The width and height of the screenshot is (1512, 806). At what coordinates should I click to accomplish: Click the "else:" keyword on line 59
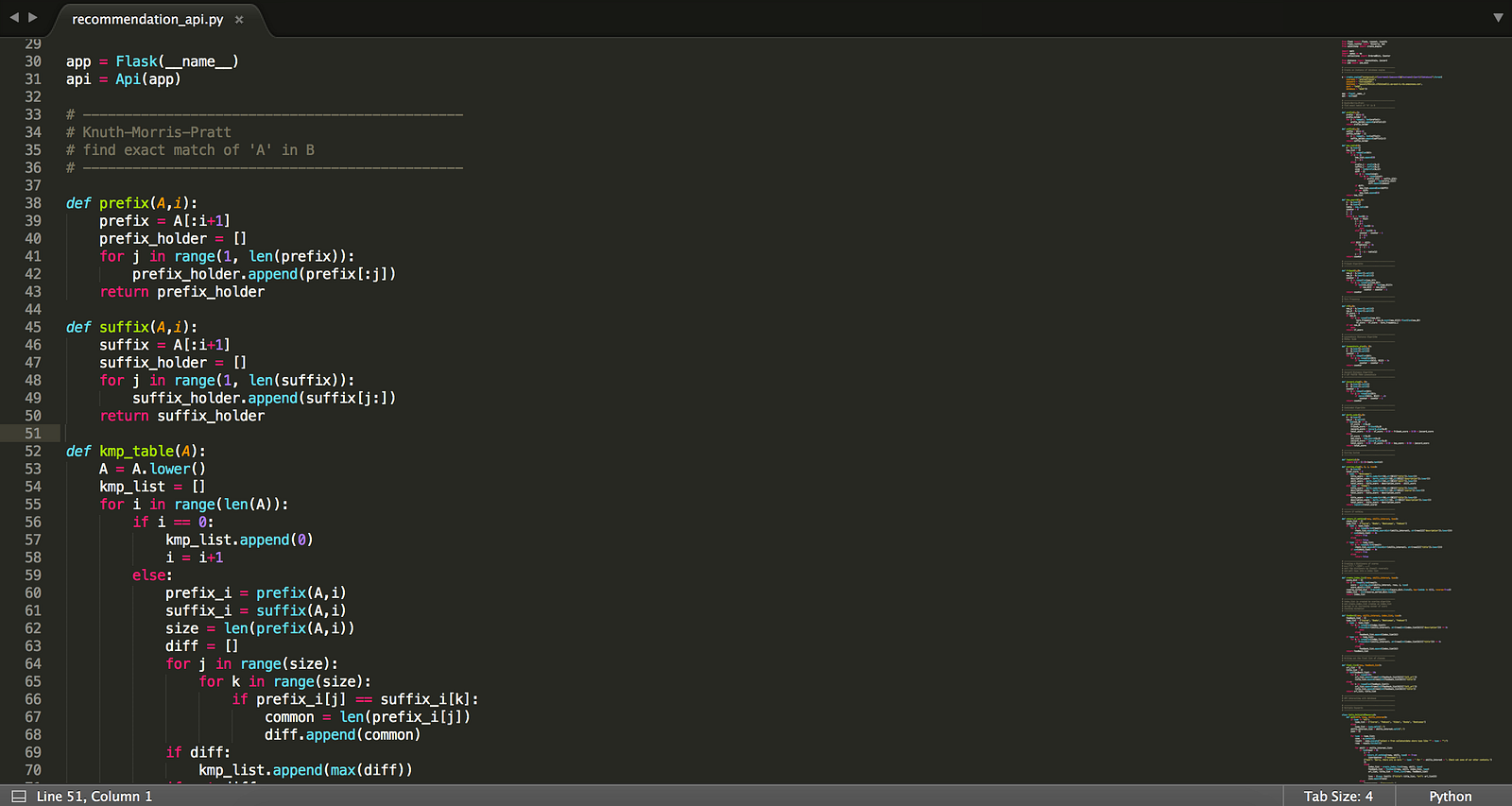[152, 575]
